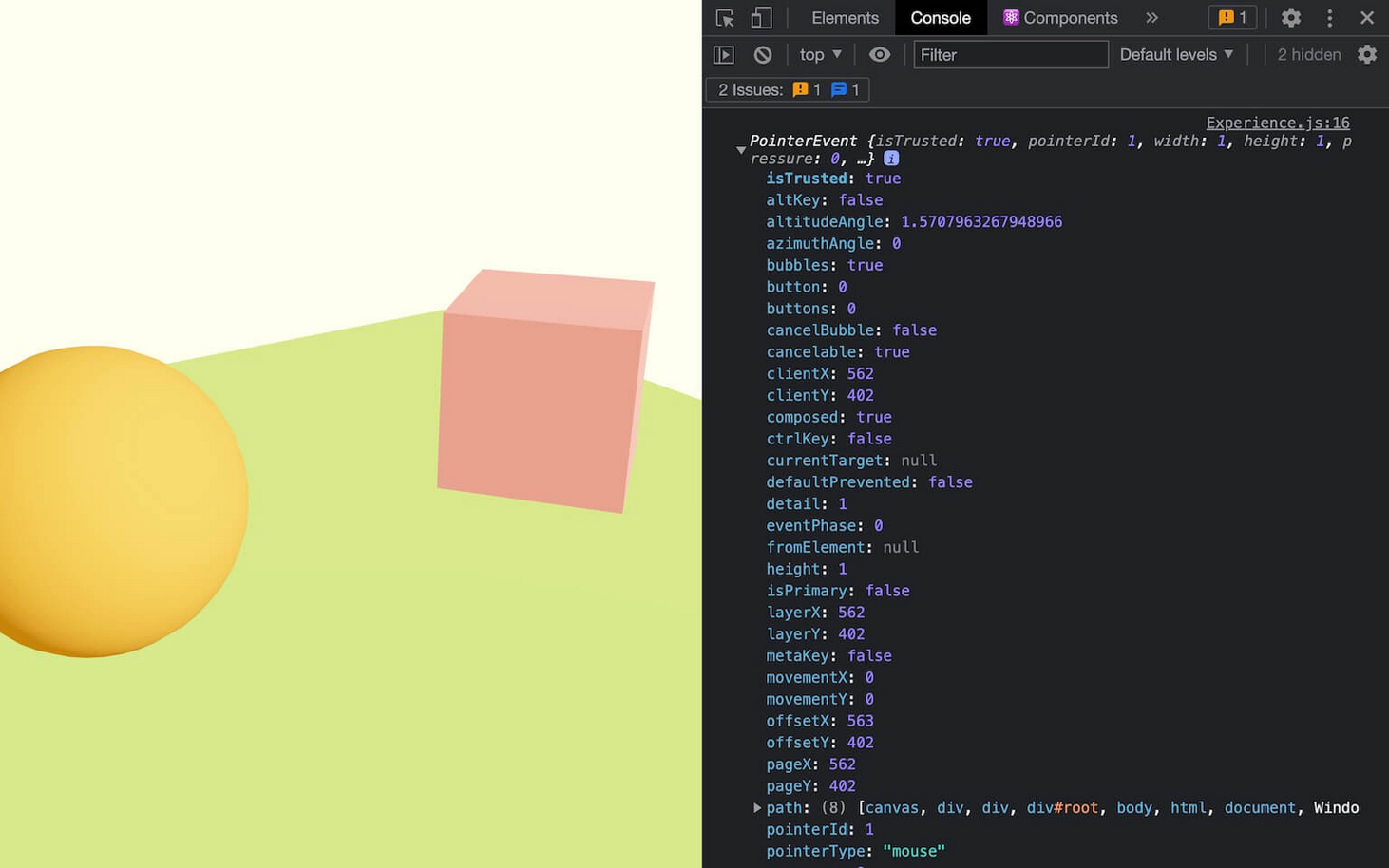1389x868 pixels.
Task: Open the Experience.js:16 source link
Action: point(1278,123)
